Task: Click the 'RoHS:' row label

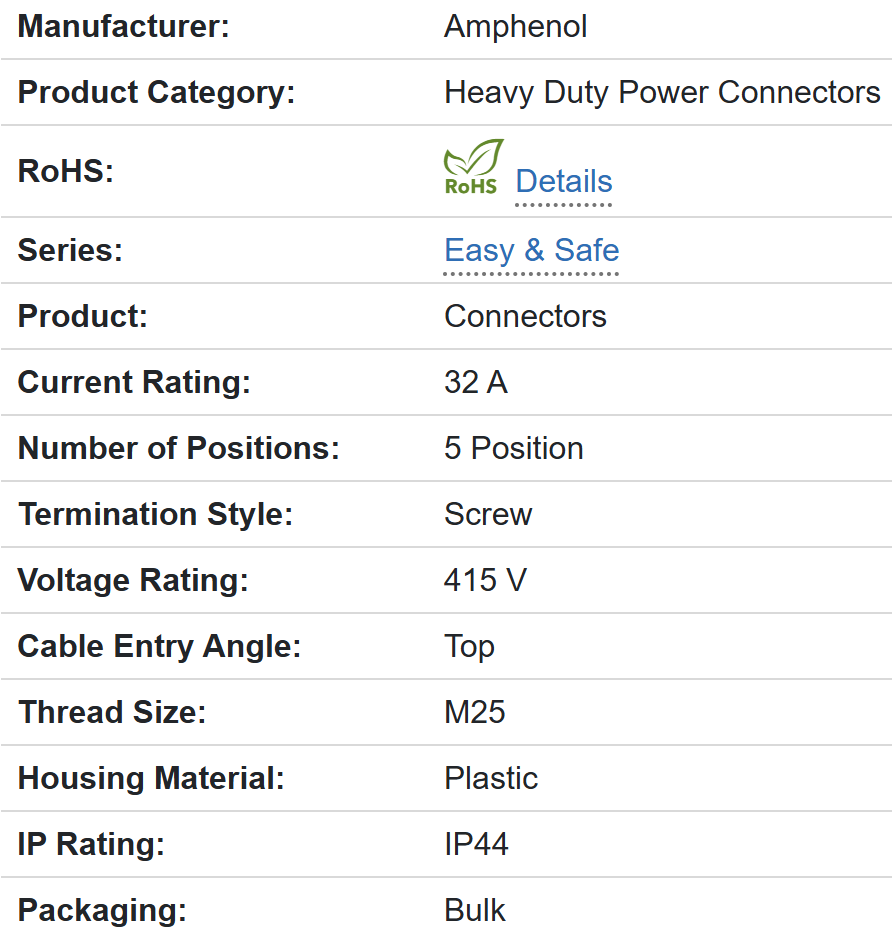Action: point(66,171)
